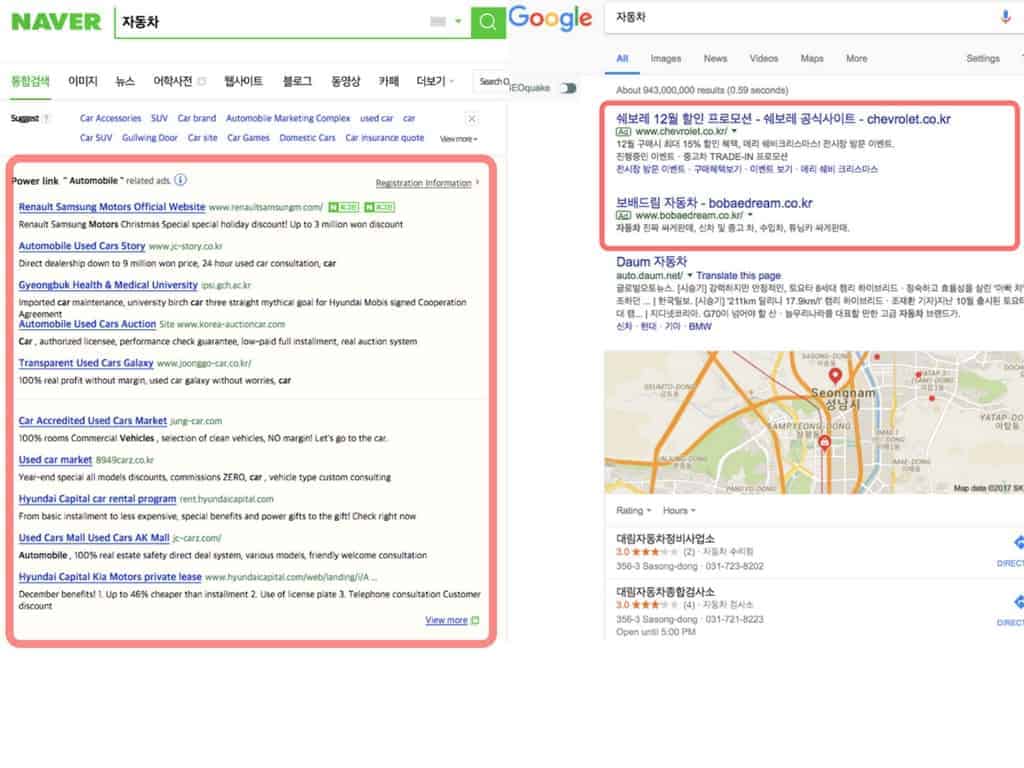Switch to the 블로그 tab
1024x768 pixels.
(297, 81)
